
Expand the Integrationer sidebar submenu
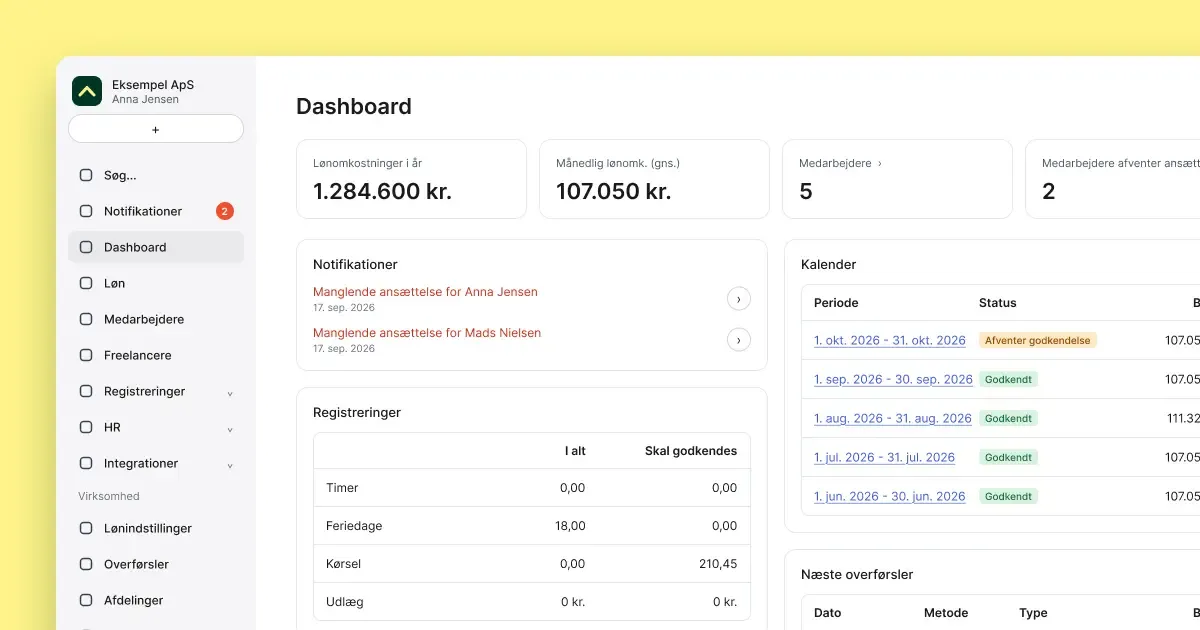tap(230, 464)
